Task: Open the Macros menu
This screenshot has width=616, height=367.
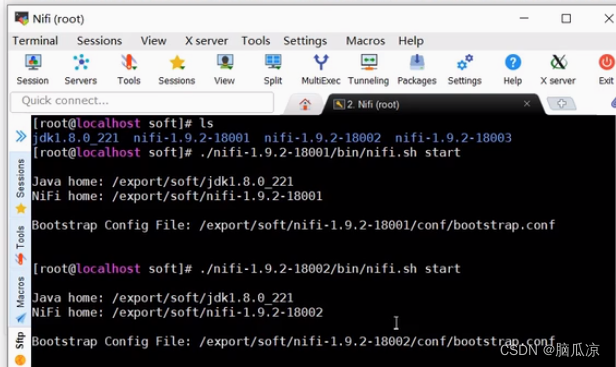Action: tap(365, 41)
